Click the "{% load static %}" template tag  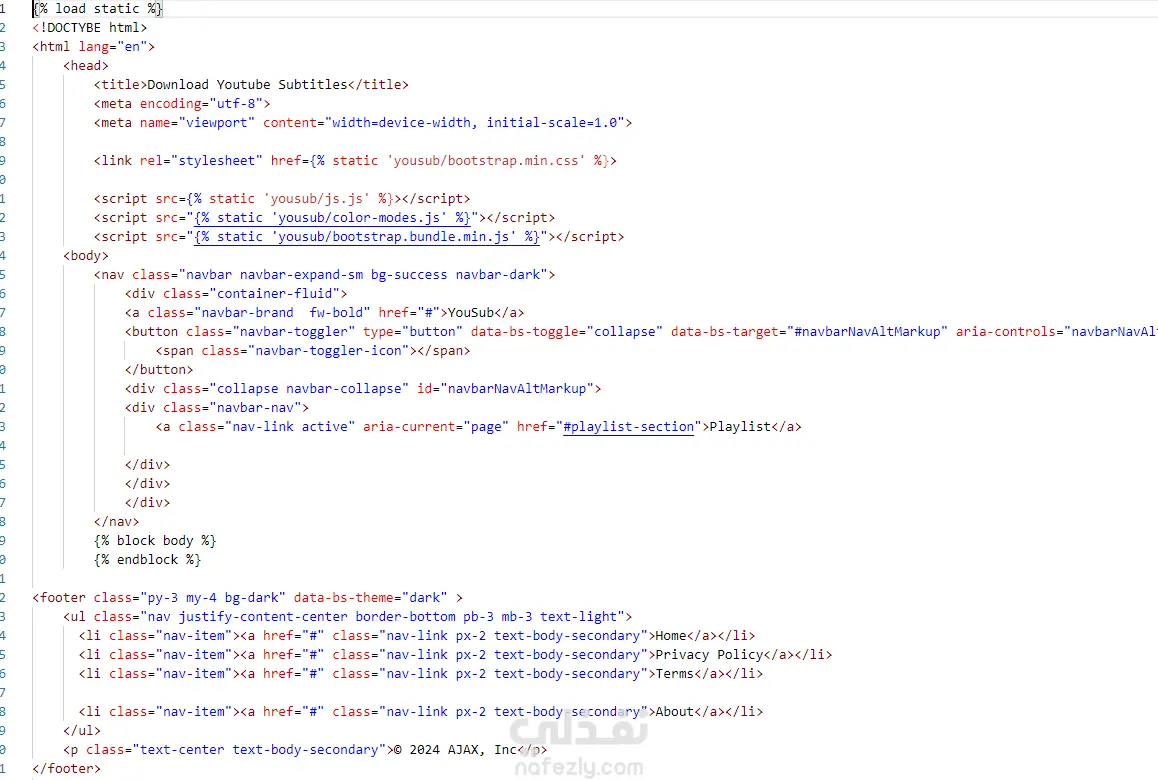[x=97, y=9]
